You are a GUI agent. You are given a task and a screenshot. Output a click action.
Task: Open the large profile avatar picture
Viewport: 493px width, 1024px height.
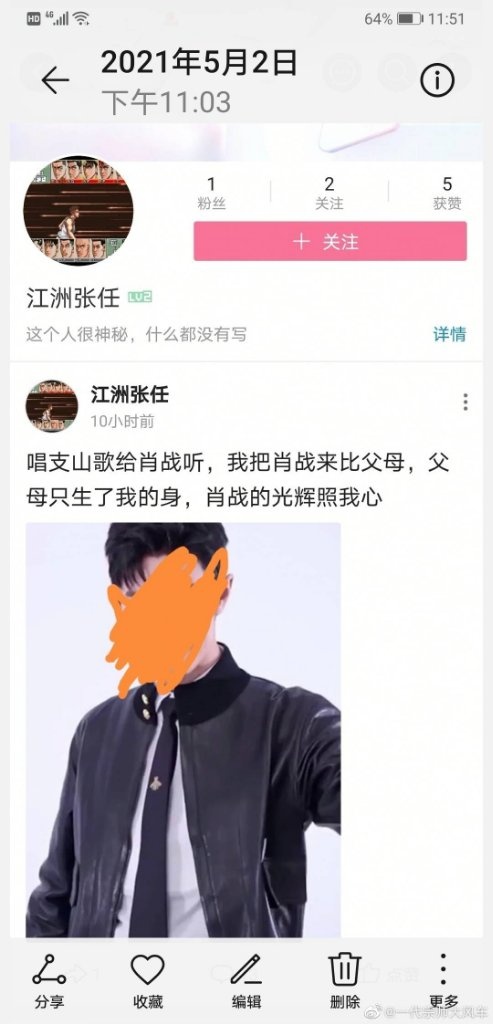point(78,210)
